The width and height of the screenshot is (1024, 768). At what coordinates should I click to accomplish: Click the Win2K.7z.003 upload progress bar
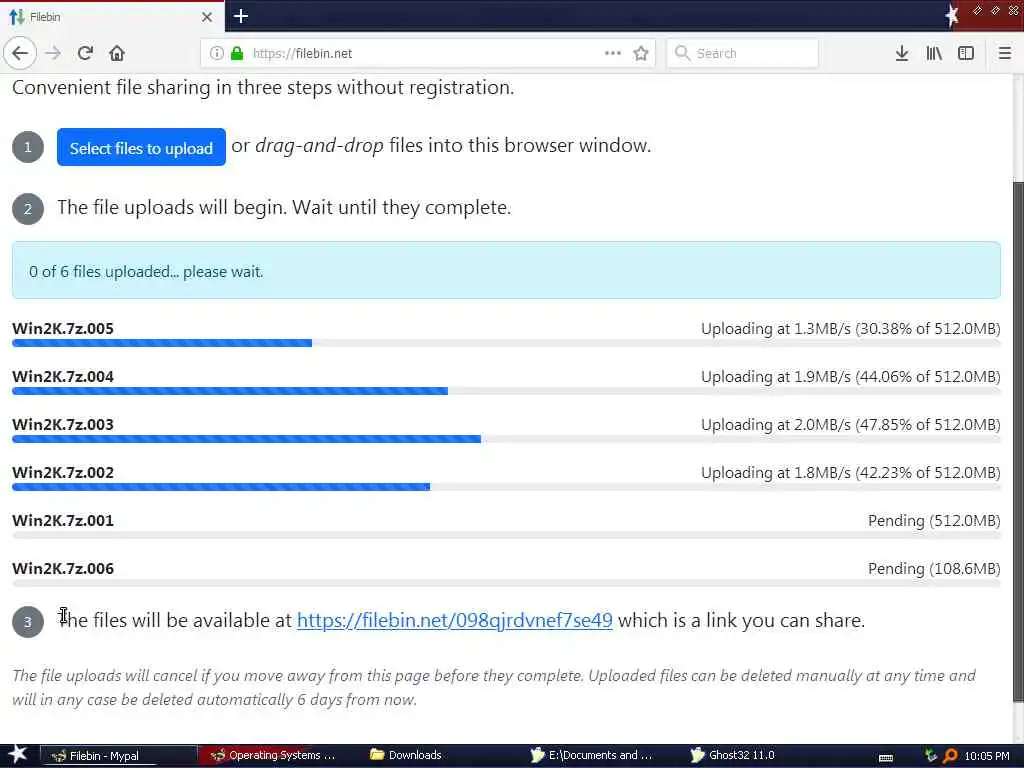point(506,439)
